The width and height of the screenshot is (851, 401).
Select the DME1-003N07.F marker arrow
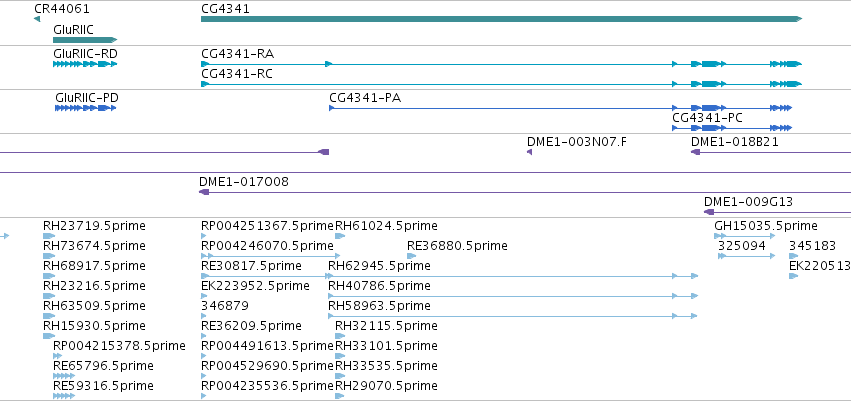[529, 152]
